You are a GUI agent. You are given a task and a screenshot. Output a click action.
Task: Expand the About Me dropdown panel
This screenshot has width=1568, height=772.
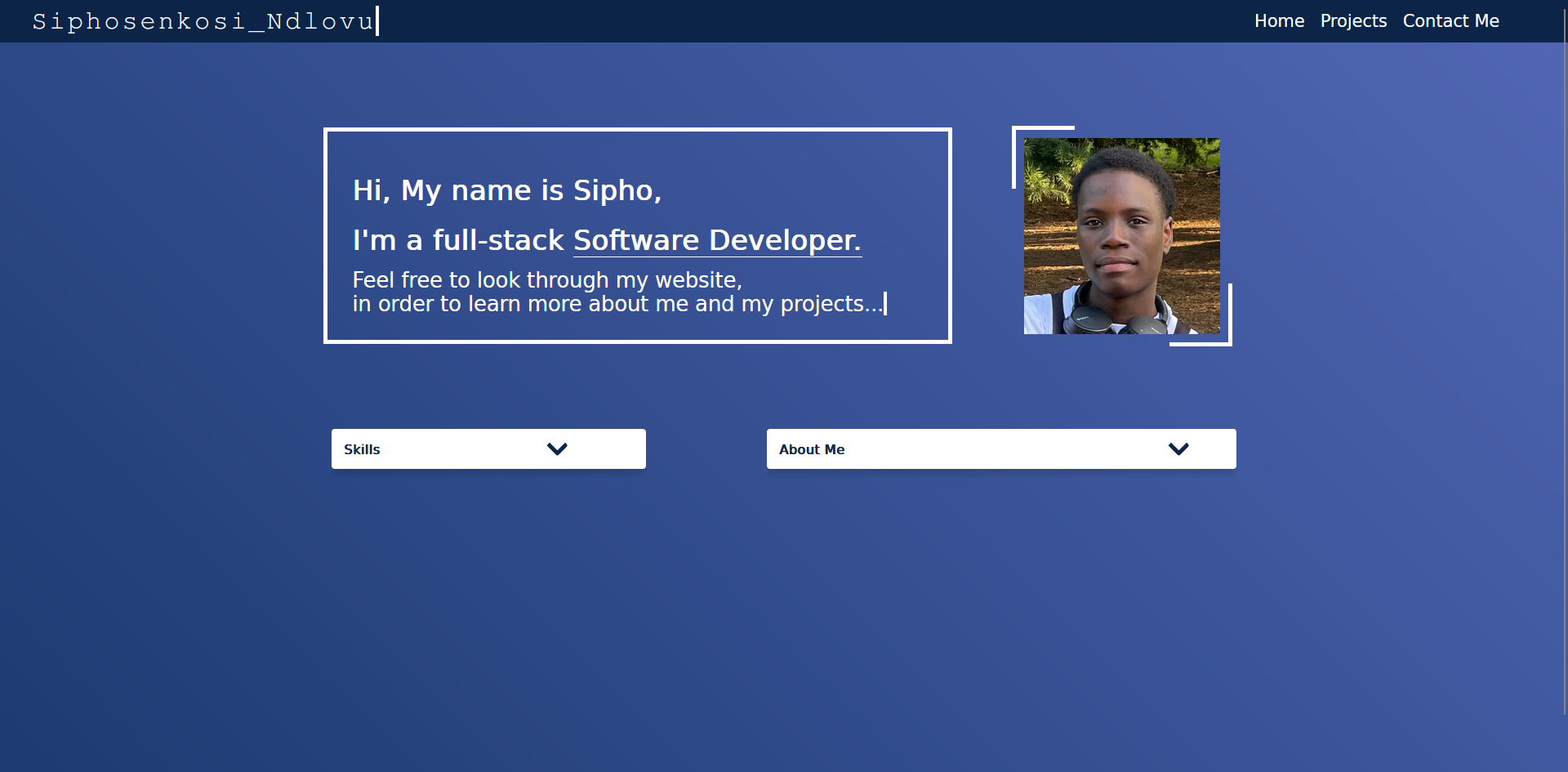1001,448
